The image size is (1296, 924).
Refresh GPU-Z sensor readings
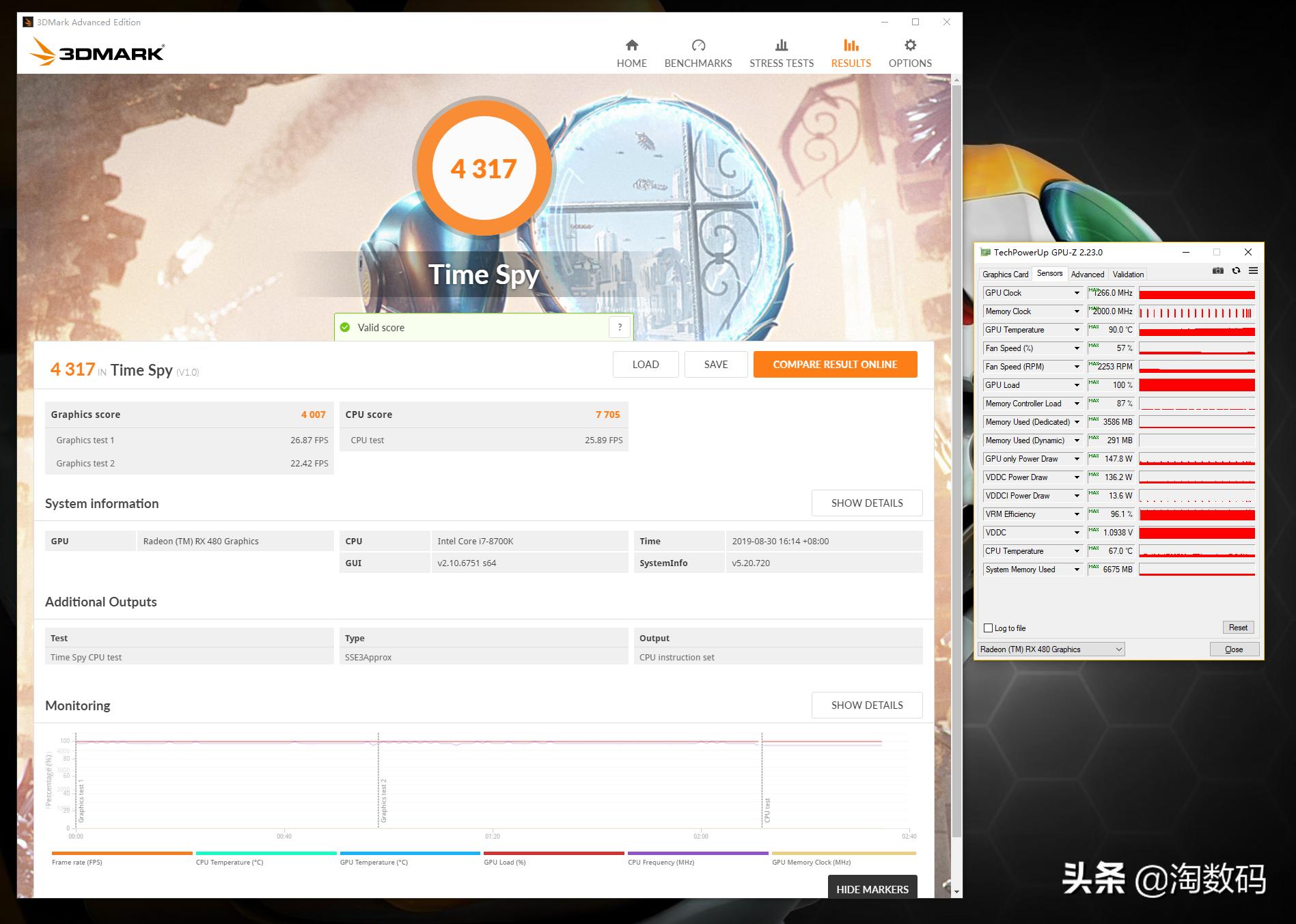point(1236,270)
